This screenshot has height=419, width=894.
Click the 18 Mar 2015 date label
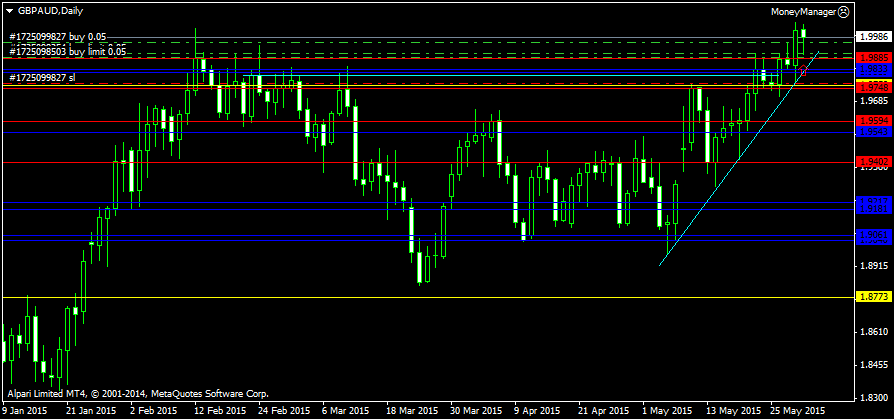[412, 410]
